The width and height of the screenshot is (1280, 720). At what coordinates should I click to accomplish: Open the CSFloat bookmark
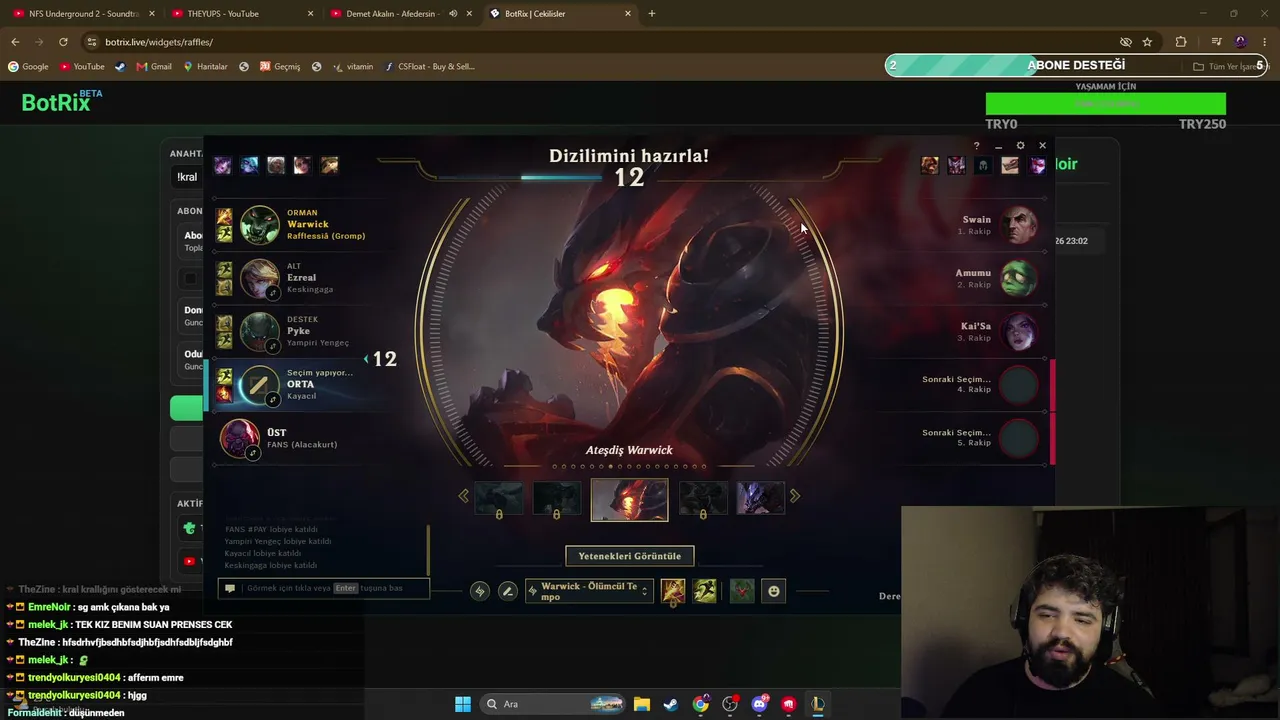click(429, 67)
